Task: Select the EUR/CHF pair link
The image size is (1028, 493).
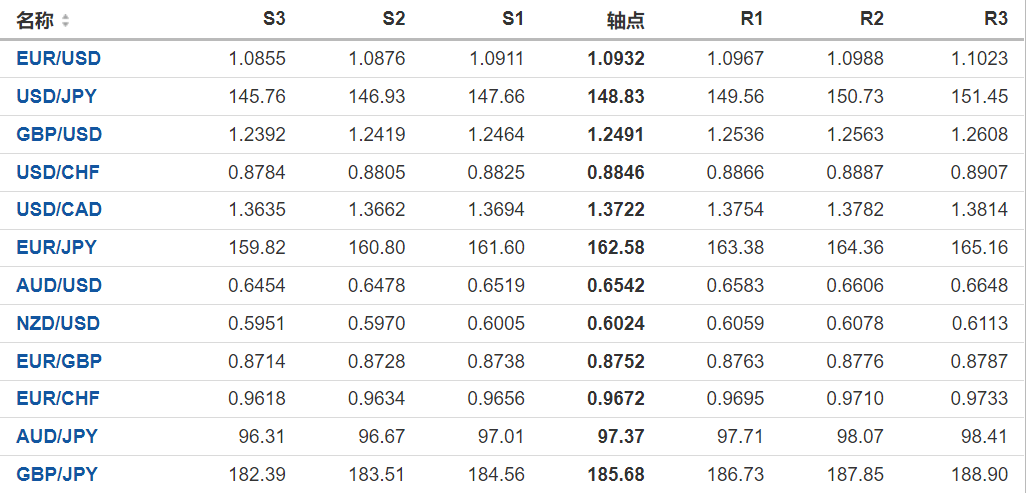Action: (58, 399)
